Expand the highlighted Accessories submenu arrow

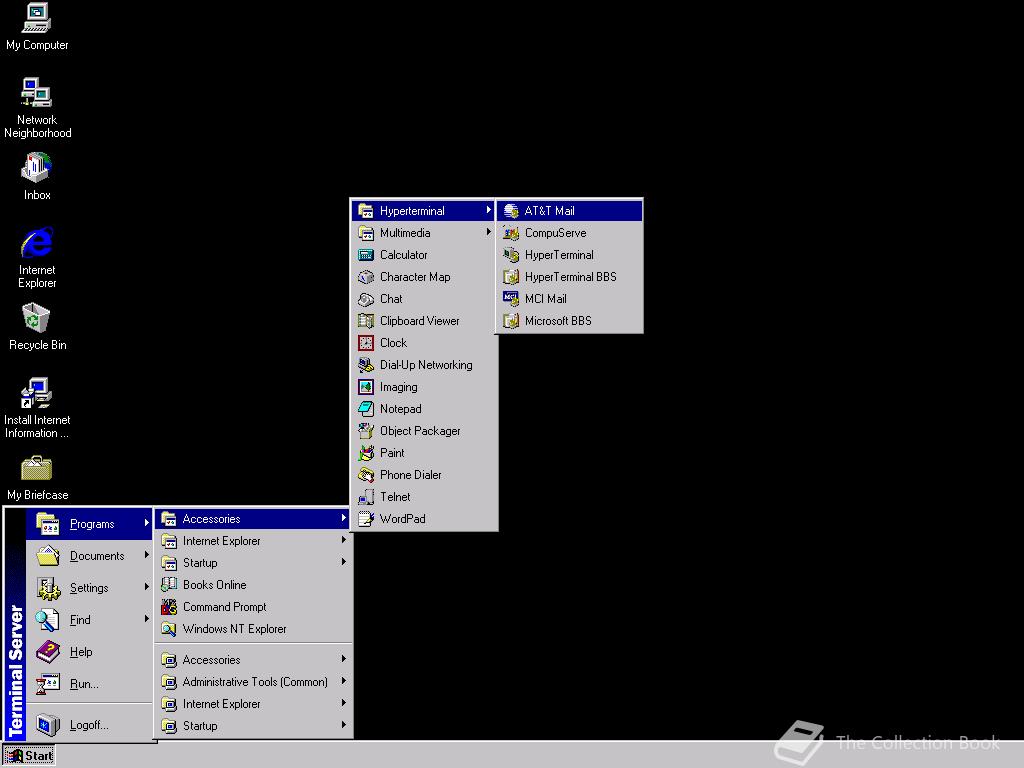point(344,518)
